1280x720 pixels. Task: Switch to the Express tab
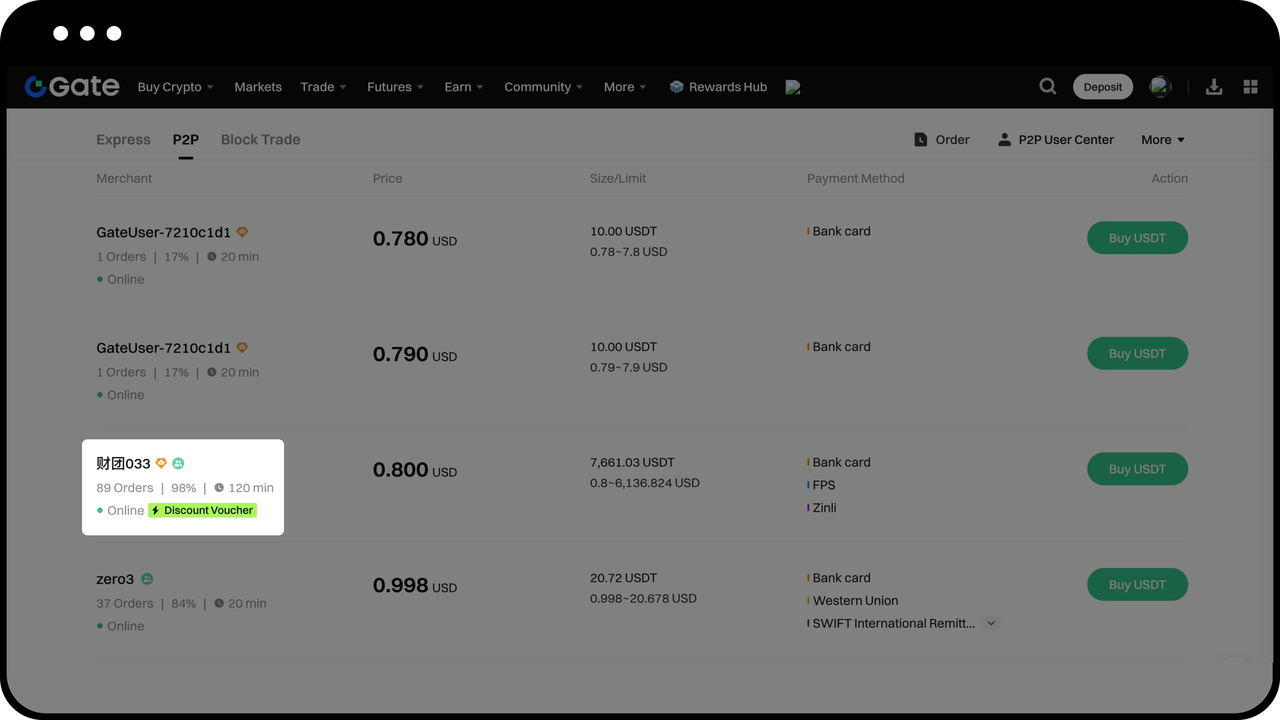[x=123, y=140]
